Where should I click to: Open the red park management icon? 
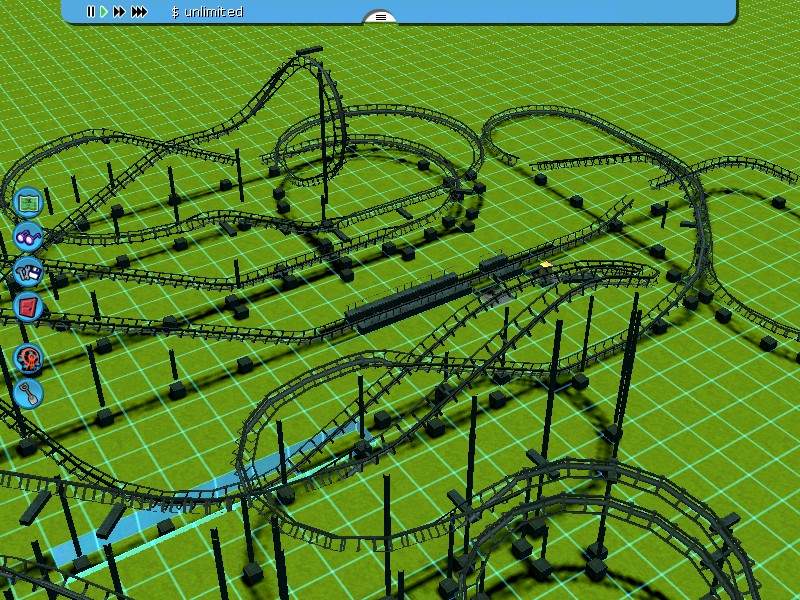pyautogui.click(x=28, y=306)
